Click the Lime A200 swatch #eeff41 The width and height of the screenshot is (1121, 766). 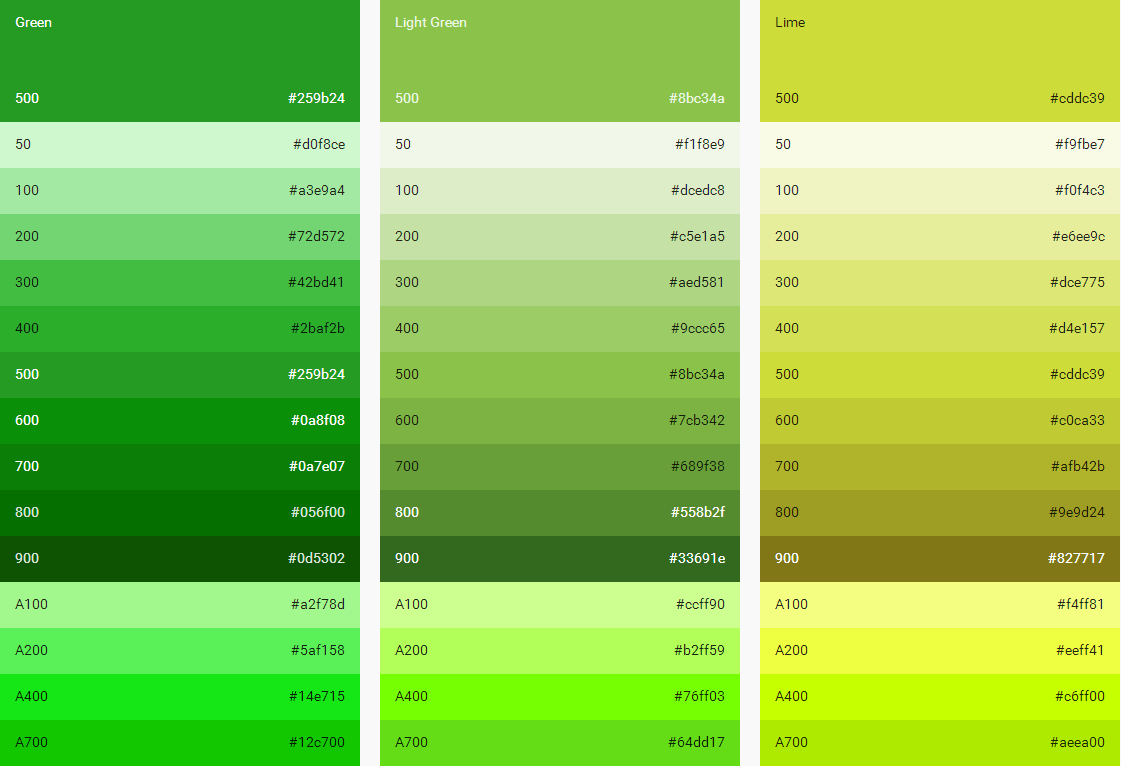point(940,650)
